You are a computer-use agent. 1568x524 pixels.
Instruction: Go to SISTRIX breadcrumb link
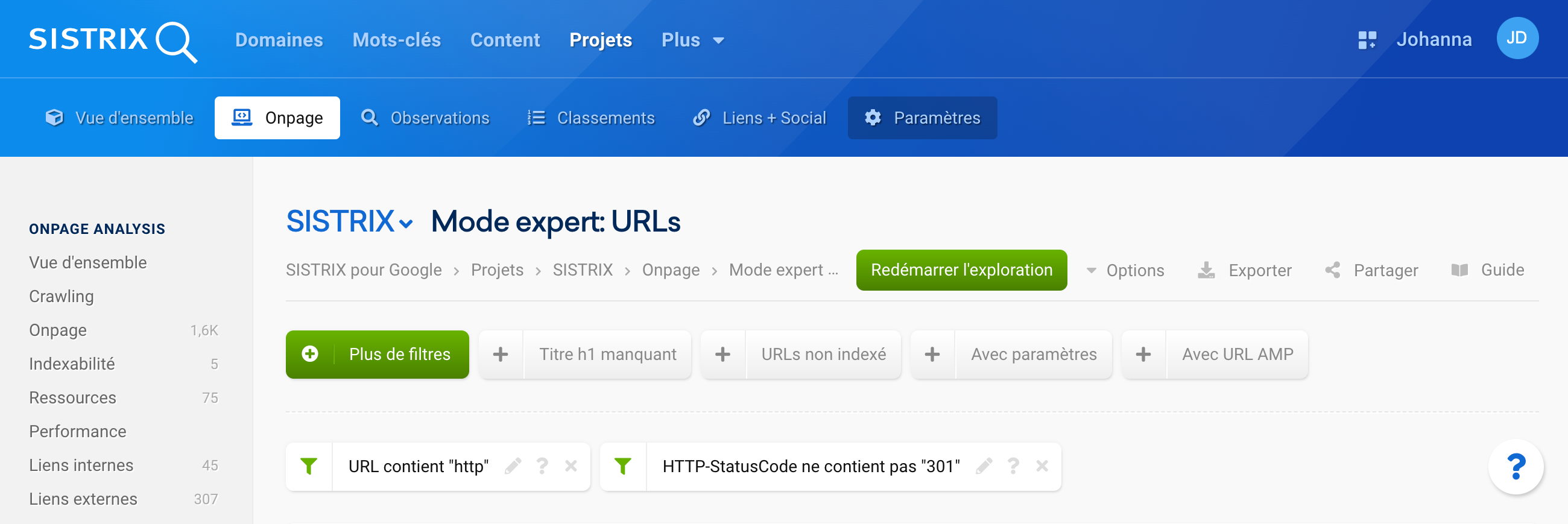tap(583, 270)
